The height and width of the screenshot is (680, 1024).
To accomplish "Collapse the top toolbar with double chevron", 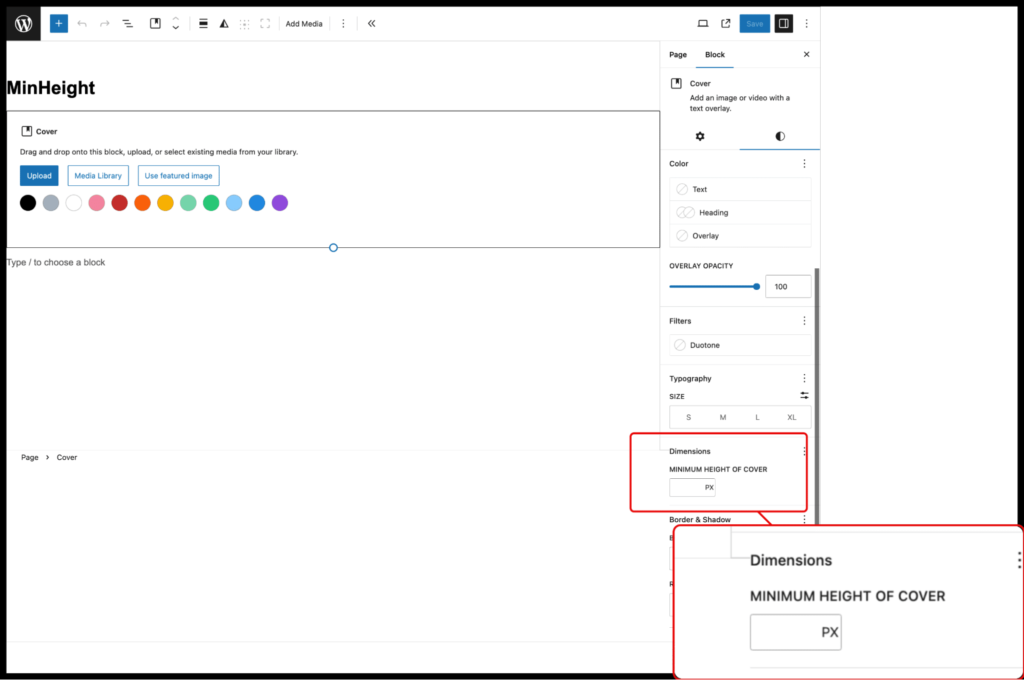I will [x=371, y=23].
